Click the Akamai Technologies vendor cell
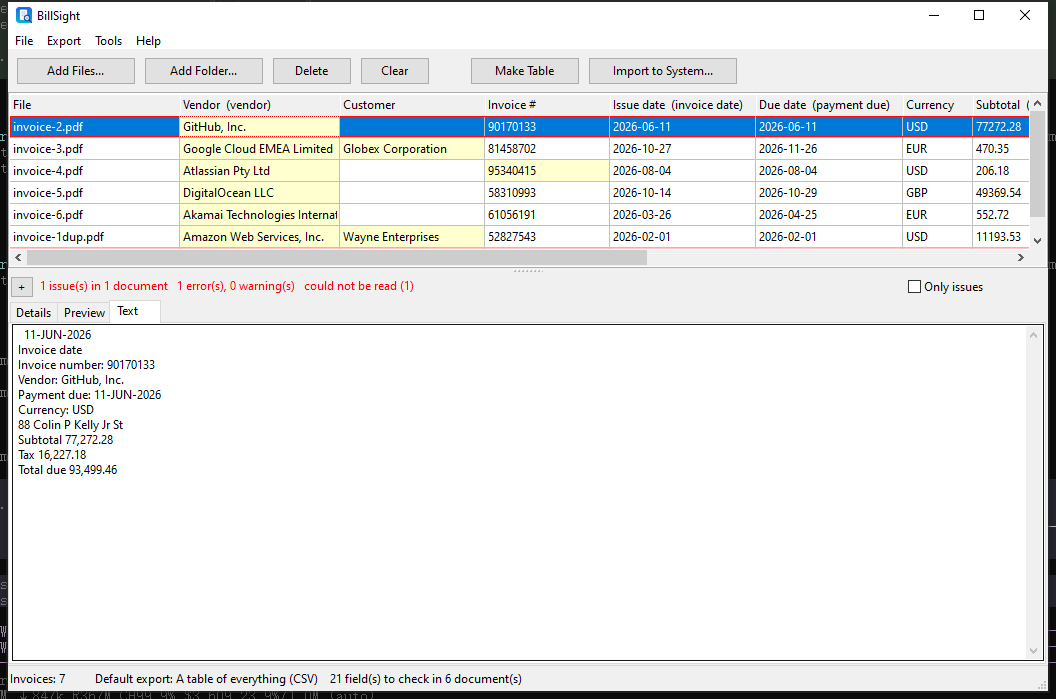1056x699 pixels. pos(259,215)
